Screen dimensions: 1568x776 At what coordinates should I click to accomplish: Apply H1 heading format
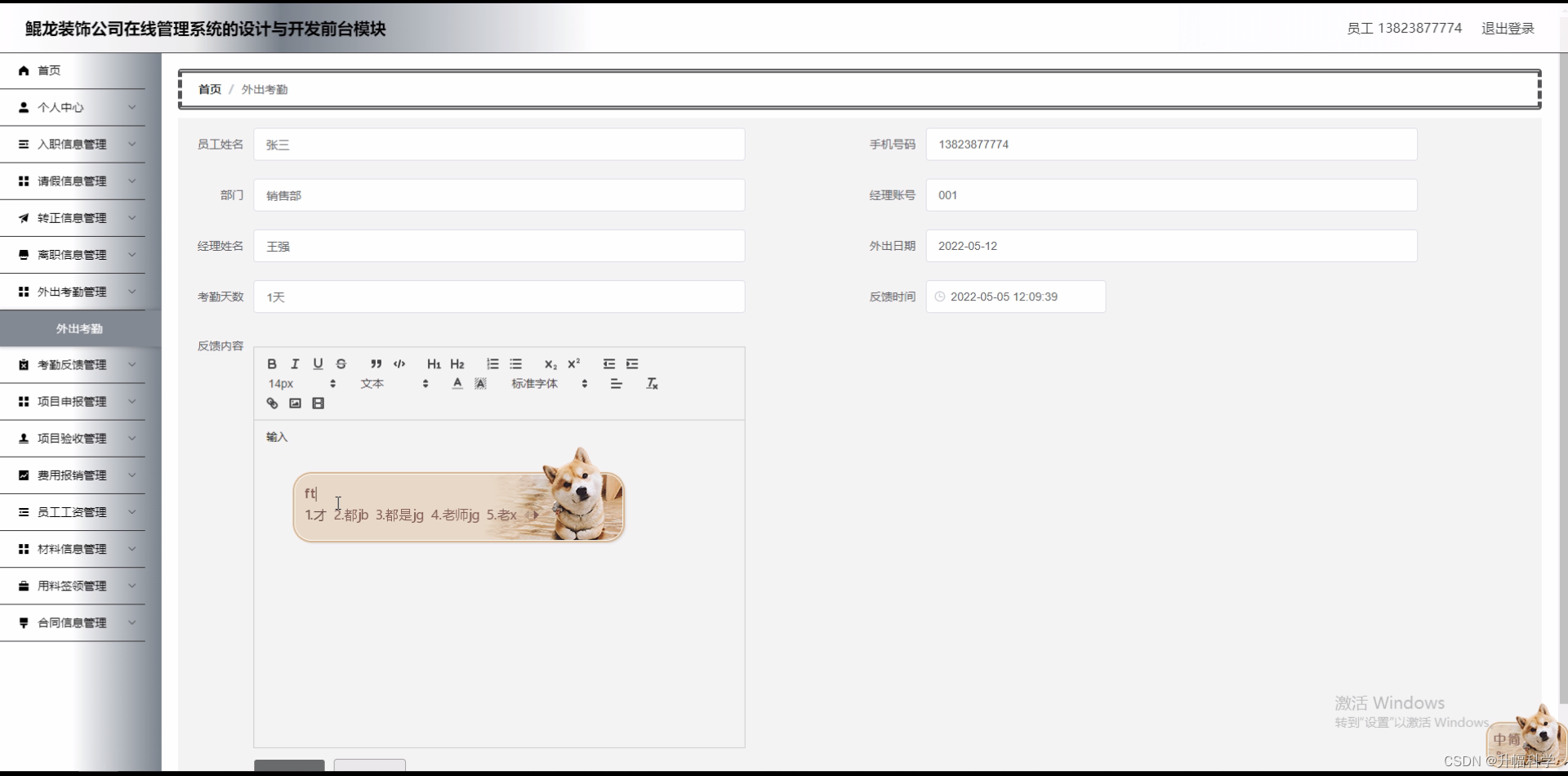(434, 363)
